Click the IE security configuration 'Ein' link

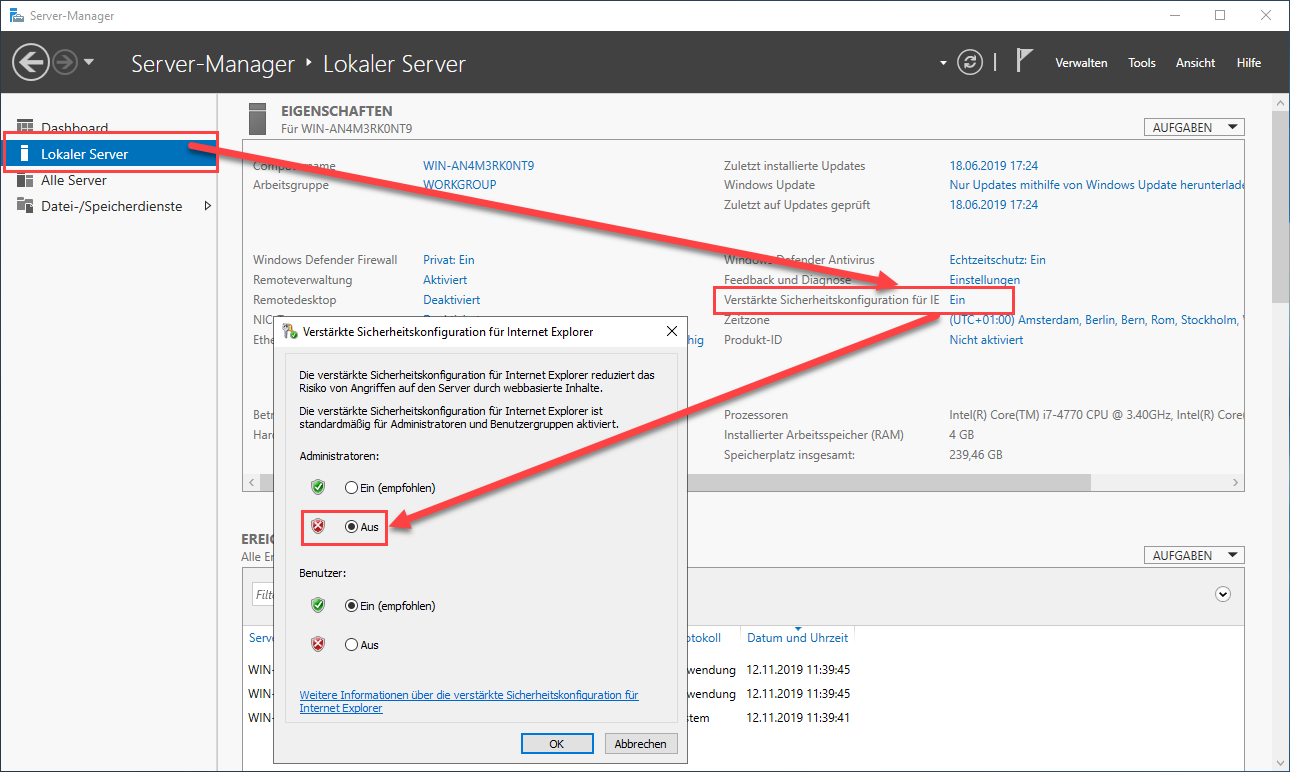(957, 300)
